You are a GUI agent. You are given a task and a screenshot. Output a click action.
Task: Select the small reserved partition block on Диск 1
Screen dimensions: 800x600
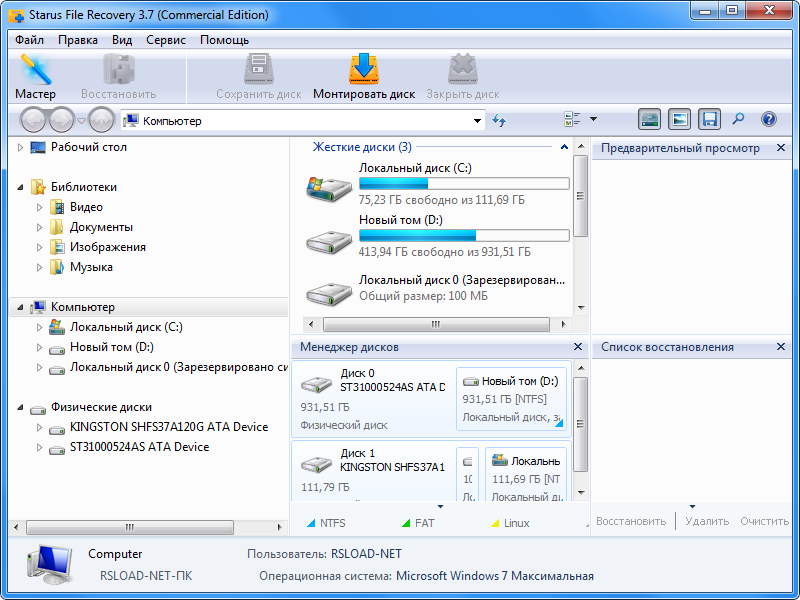(467, 474)
